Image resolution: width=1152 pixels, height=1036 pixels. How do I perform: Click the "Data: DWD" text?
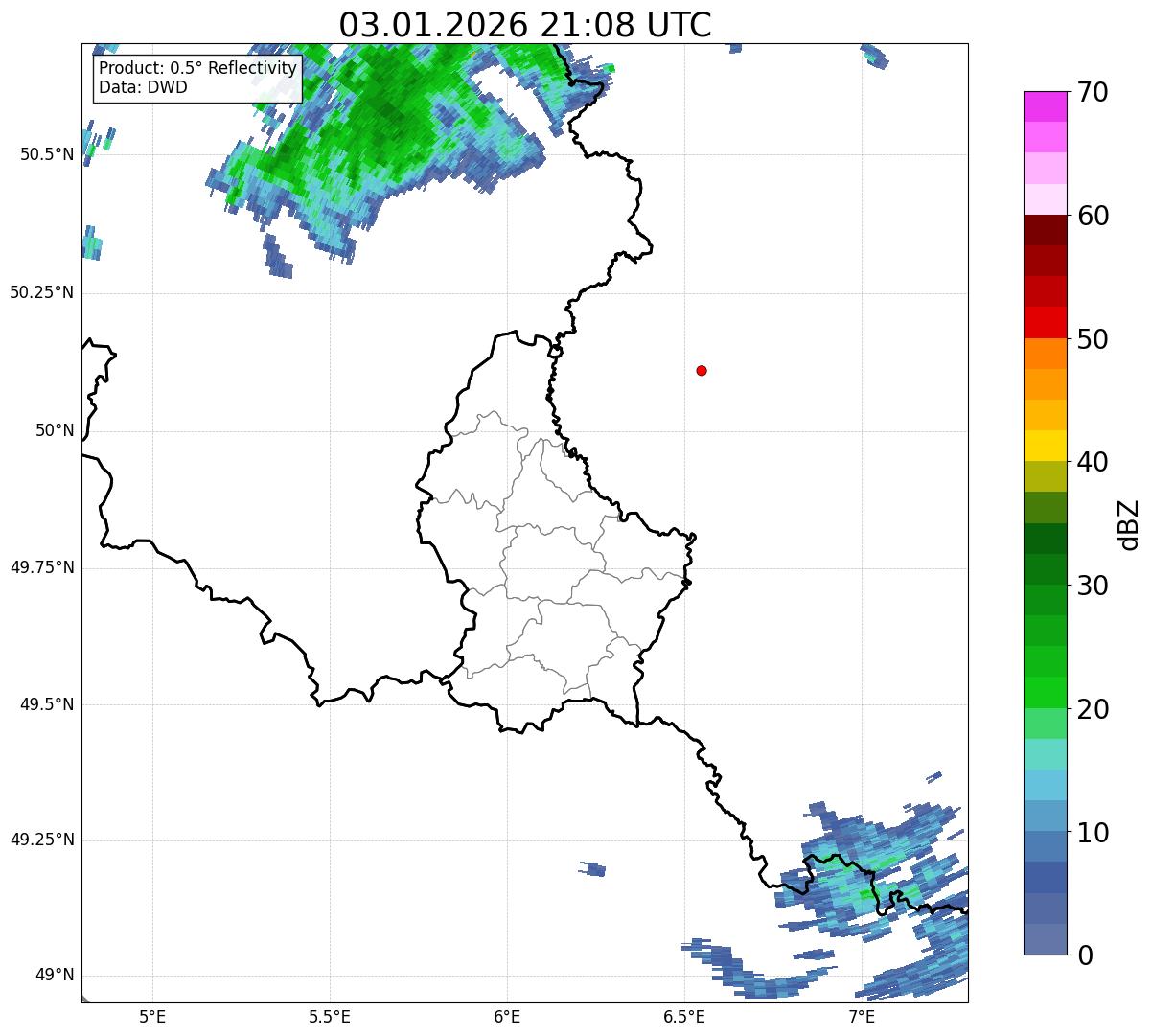(143, 87)
